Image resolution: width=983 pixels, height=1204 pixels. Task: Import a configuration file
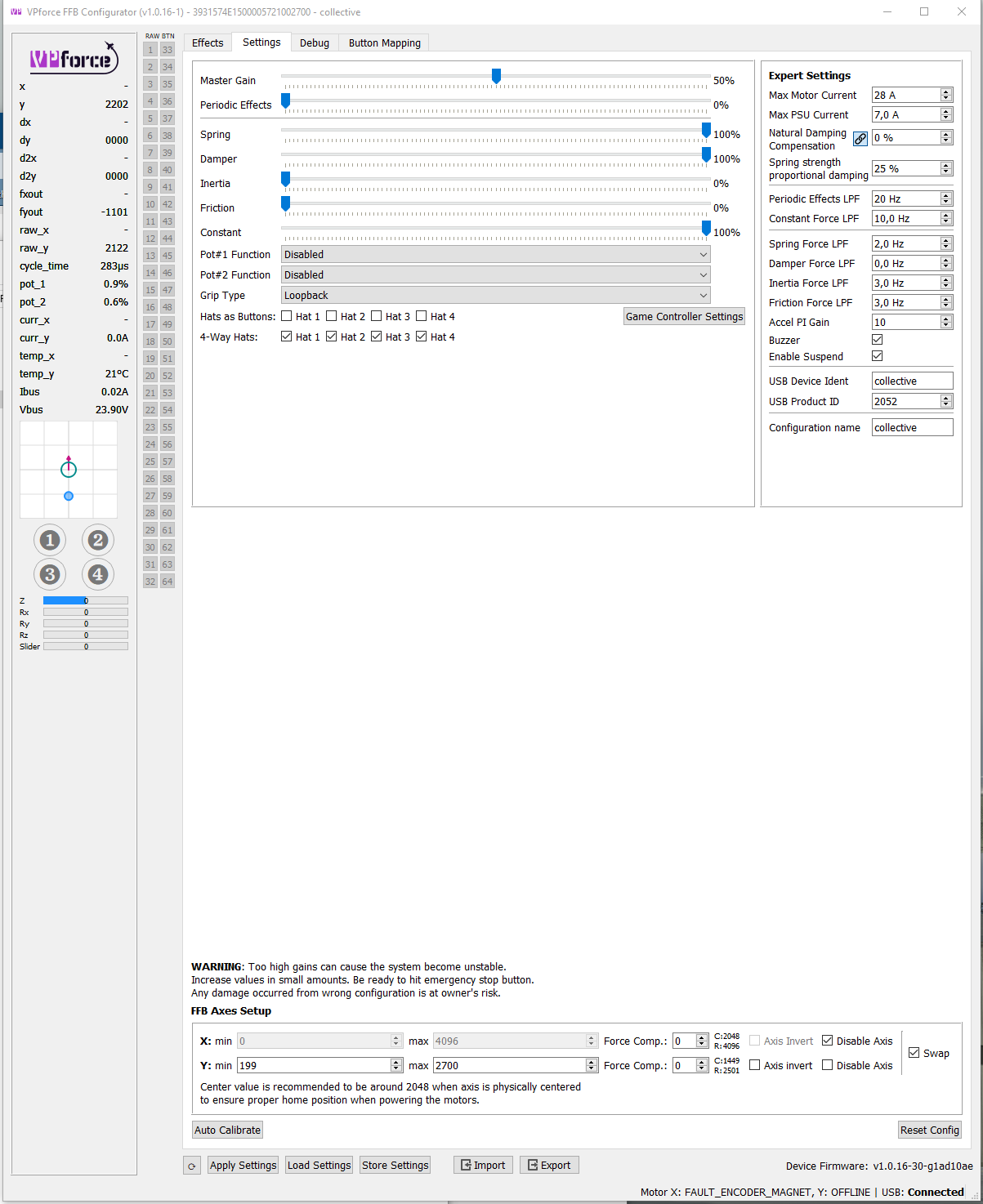pos(483,1166)
